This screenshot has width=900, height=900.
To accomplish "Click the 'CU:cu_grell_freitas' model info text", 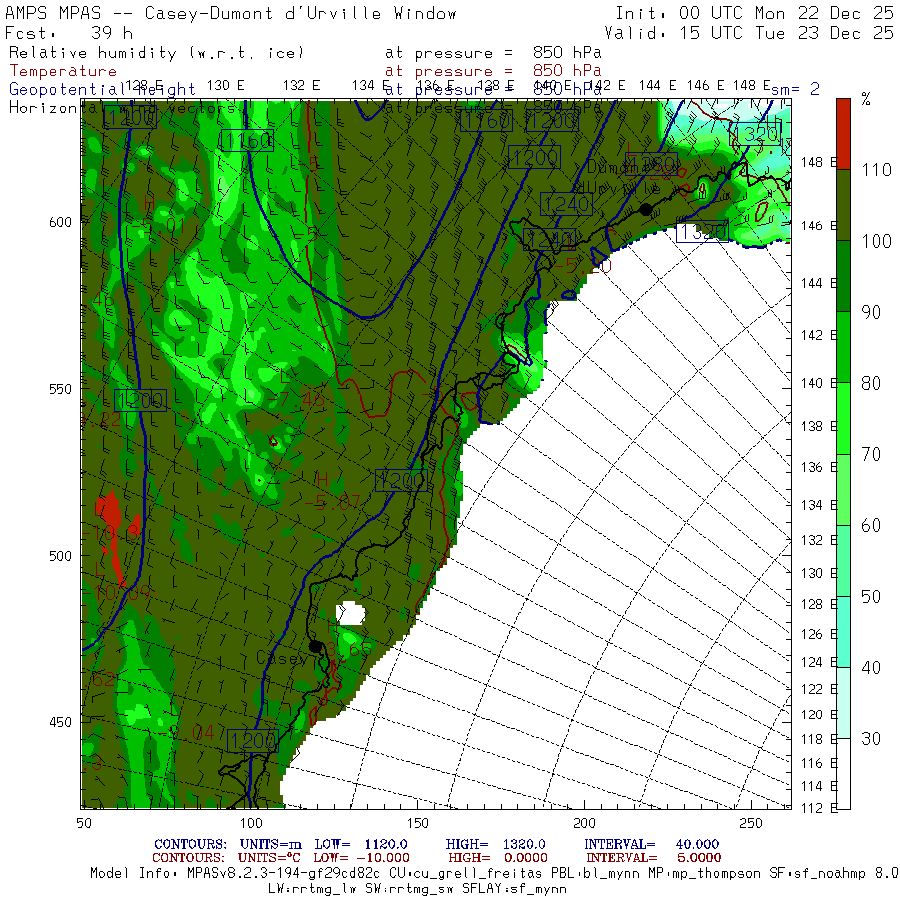I will tap(465, 874).
